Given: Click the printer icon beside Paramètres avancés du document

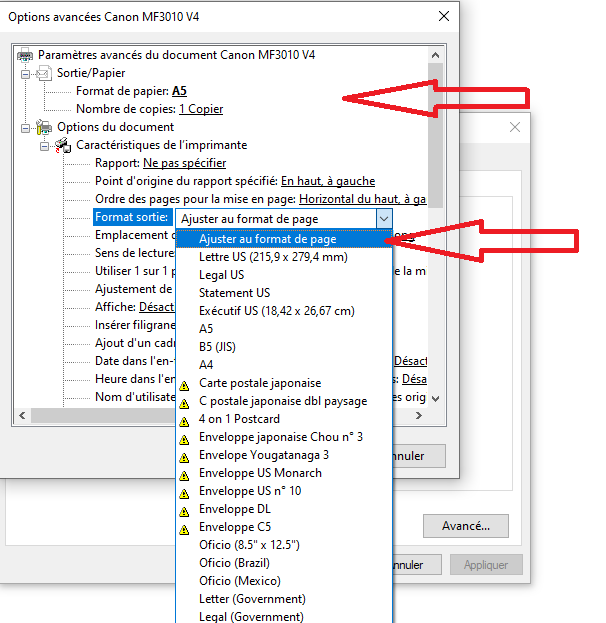Looking at the screenshot, I should click(26, 55).
